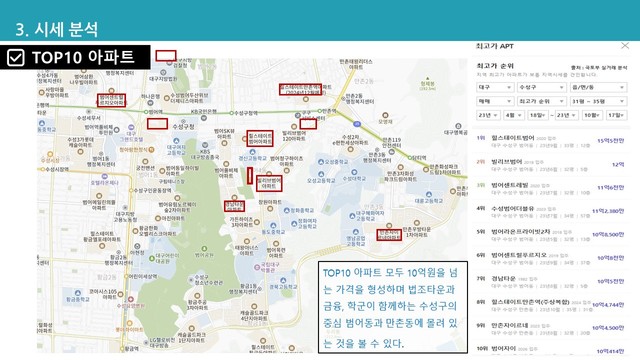
Task: Click the 수성세무서 map label
Action: pyautogui.click(x=89, y=118)
